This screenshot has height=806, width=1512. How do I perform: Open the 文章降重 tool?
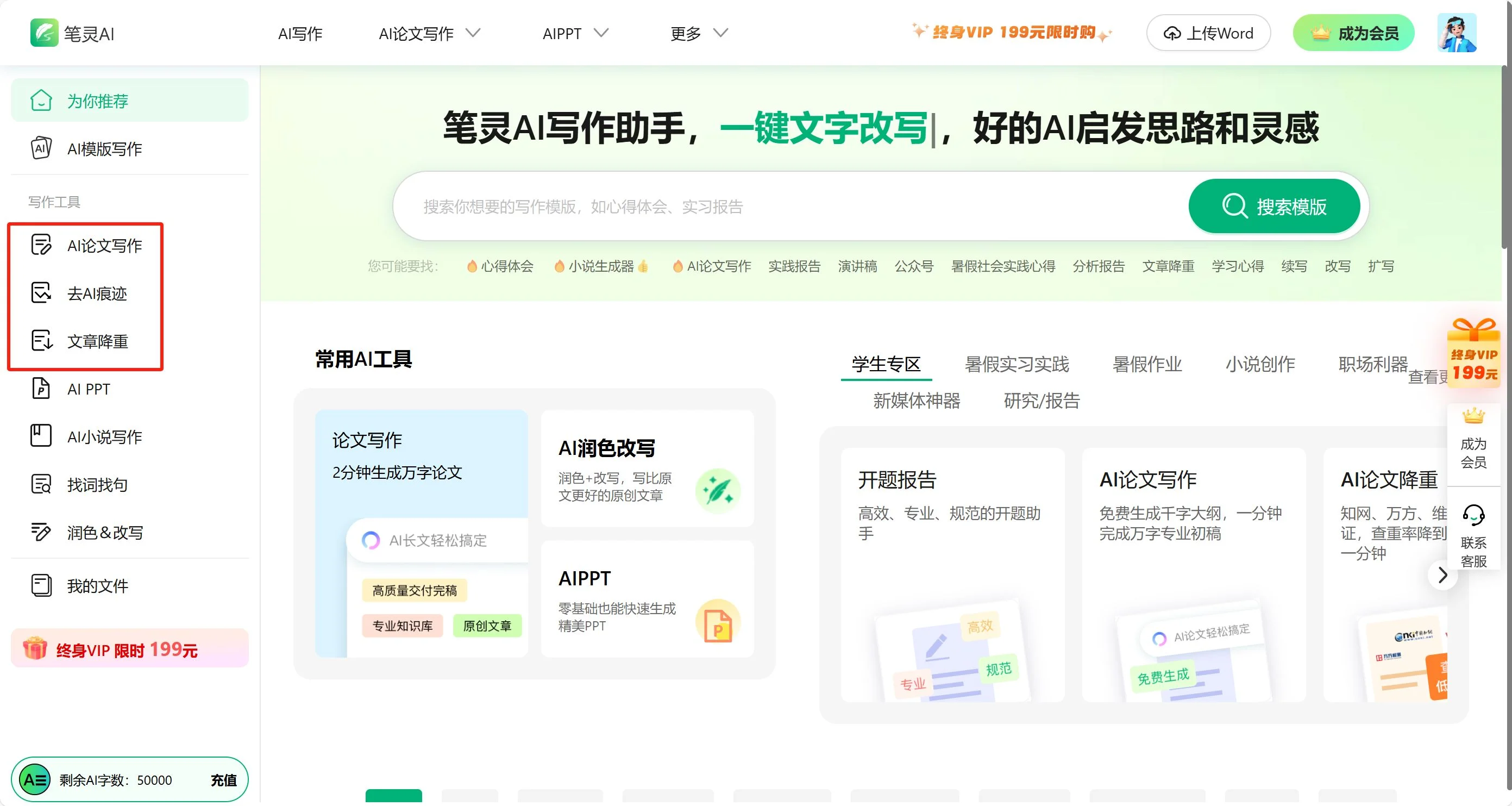point(97,341)
